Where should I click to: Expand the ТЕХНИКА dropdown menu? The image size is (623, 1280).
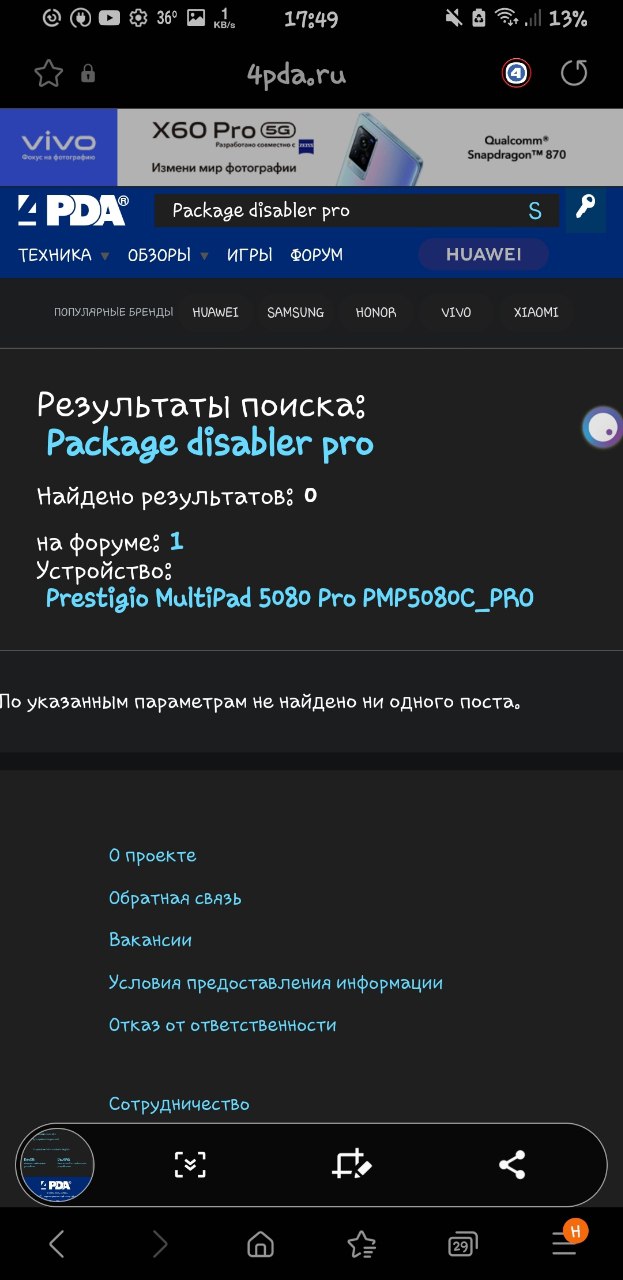(x=64, y=255)
